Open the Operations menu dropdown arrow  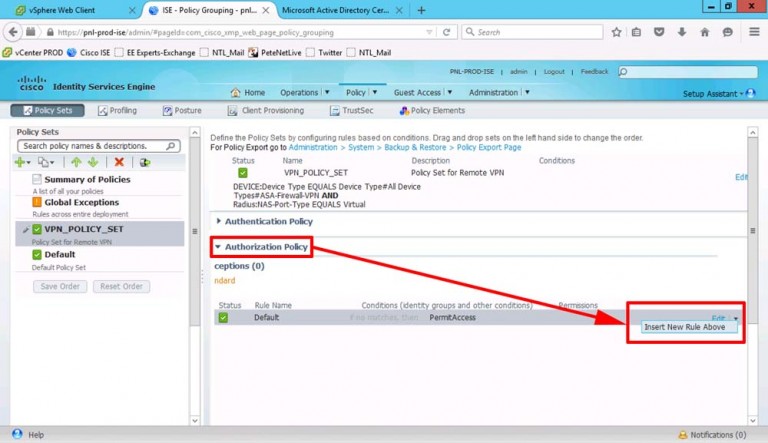pos(327,92)
